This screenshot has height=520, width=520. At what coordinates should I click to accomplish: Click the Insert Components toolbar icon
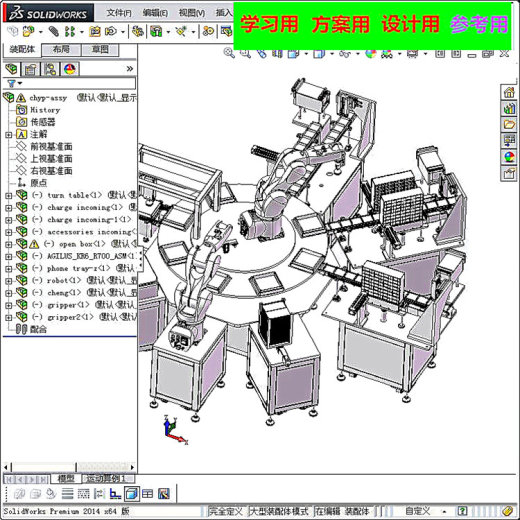[28, 32]
